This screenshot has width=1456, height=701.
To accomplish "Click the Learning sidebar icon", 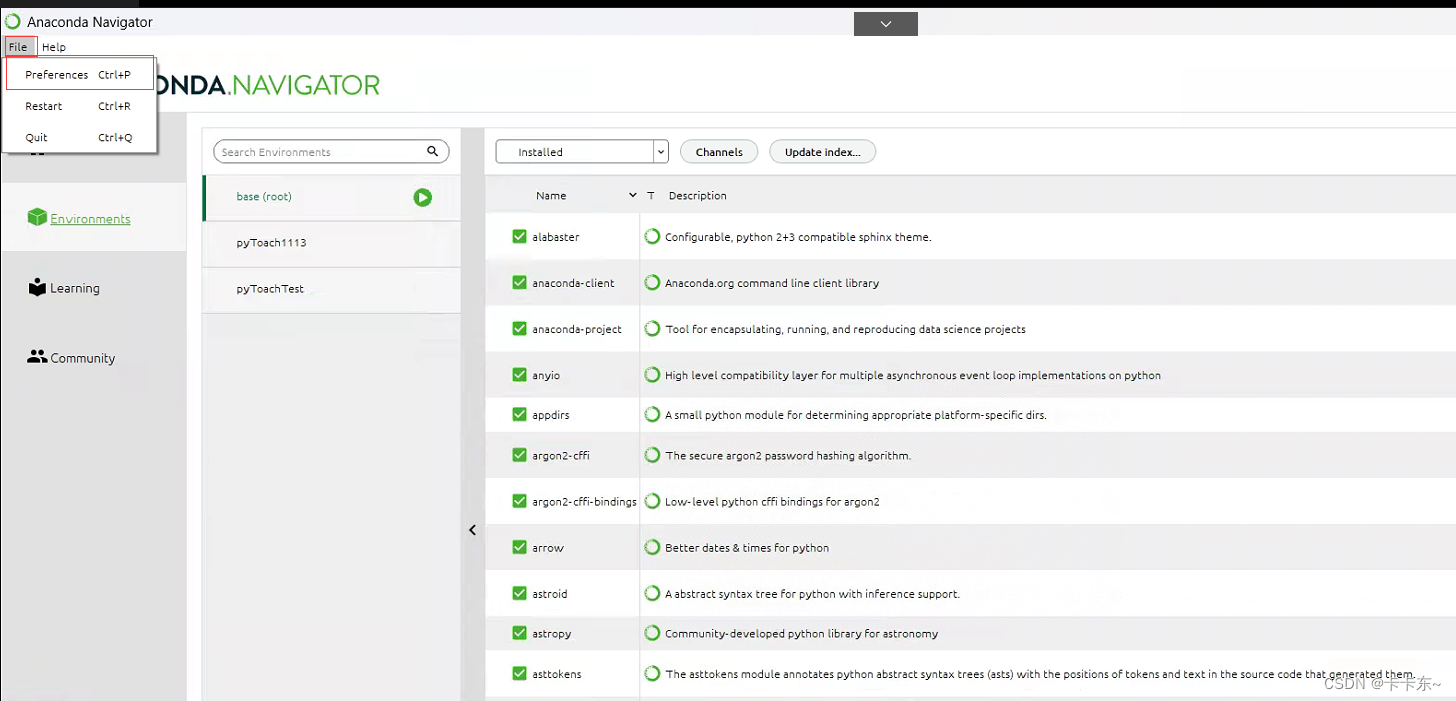I will point(37,287).
